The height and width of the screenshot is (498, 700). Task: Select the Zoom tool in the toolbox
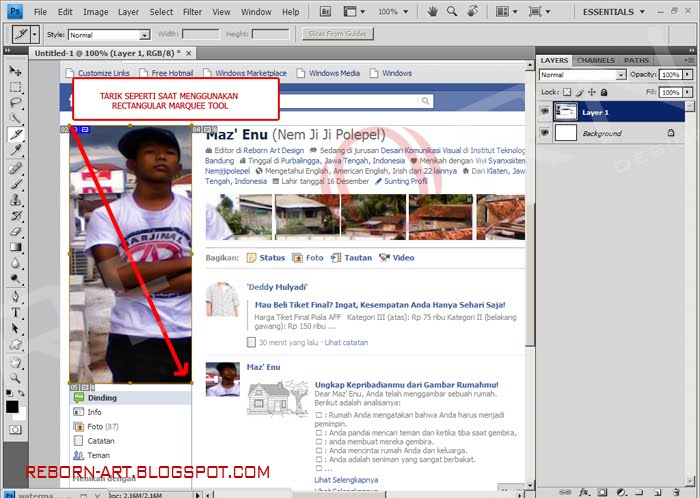(x=15, y=378)
